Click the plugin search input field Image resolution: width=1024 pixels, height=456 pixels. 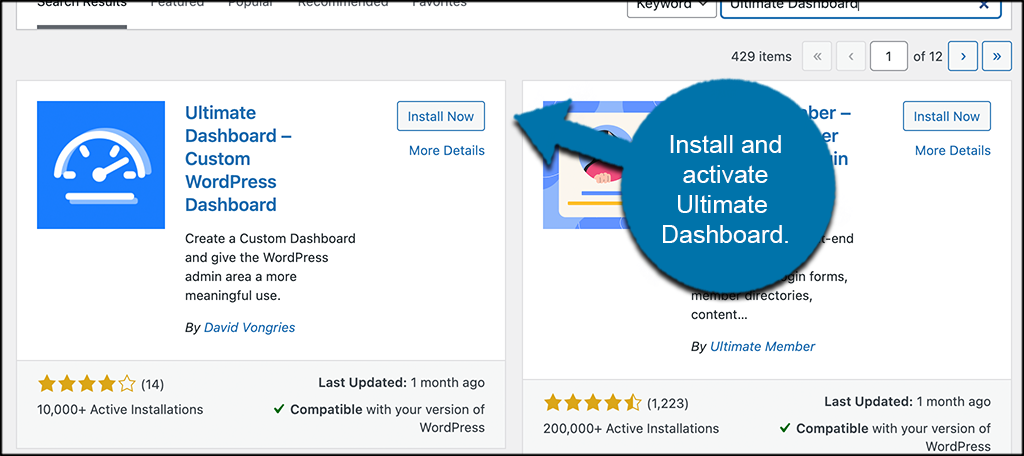[x=861, y=6]
